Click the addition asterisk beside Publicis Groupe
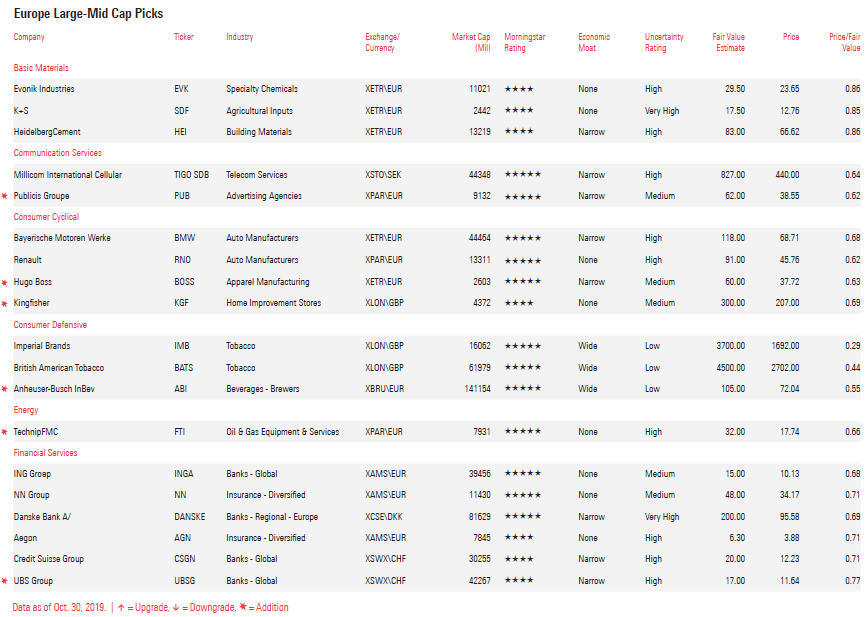Image resolution: width=866 pixels, height=617 pixels. click(x=5, y=197)
